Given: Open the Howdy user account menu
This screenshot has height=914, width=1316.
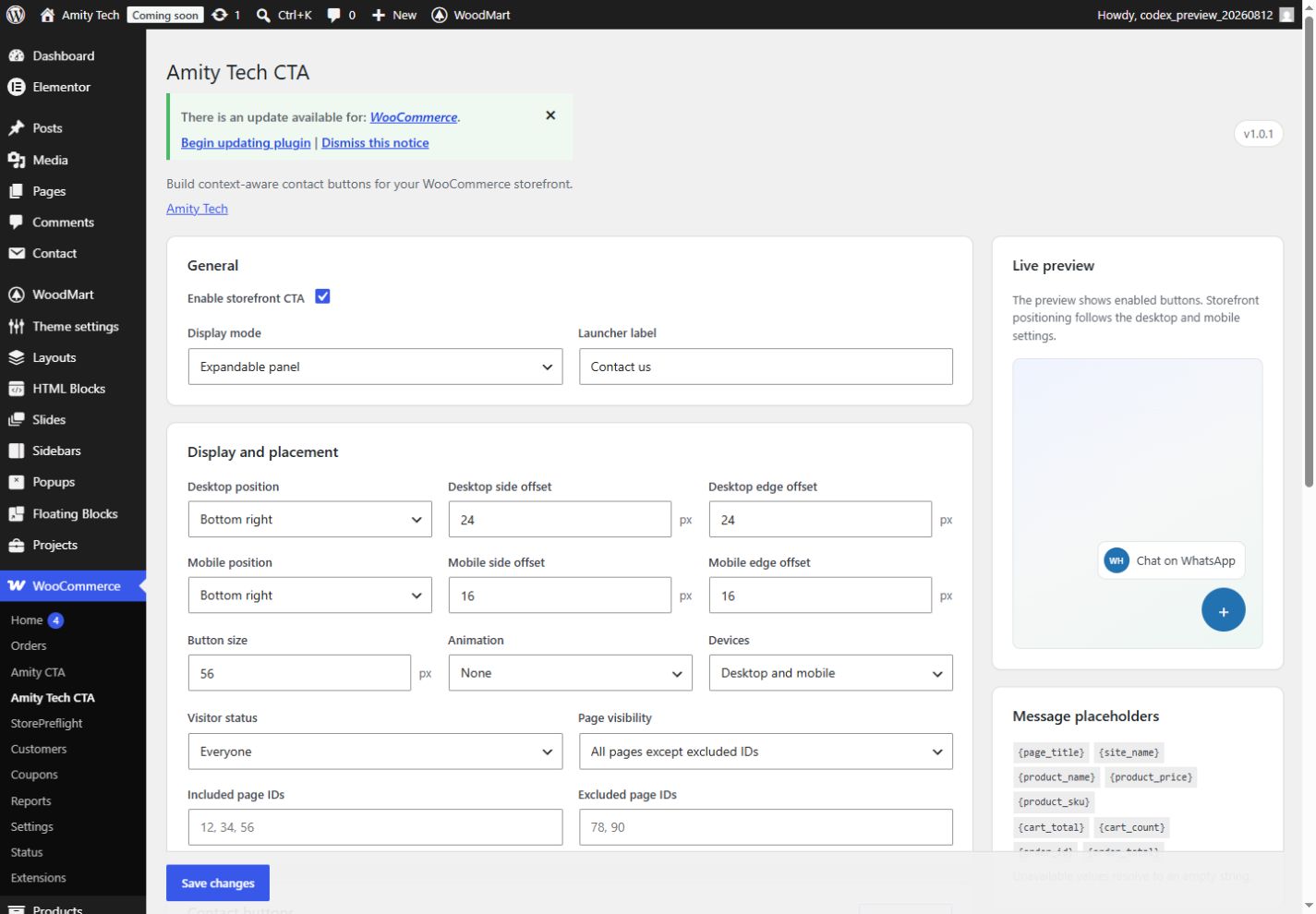Looking at the screenshot, I should [x=1195, y=15].
